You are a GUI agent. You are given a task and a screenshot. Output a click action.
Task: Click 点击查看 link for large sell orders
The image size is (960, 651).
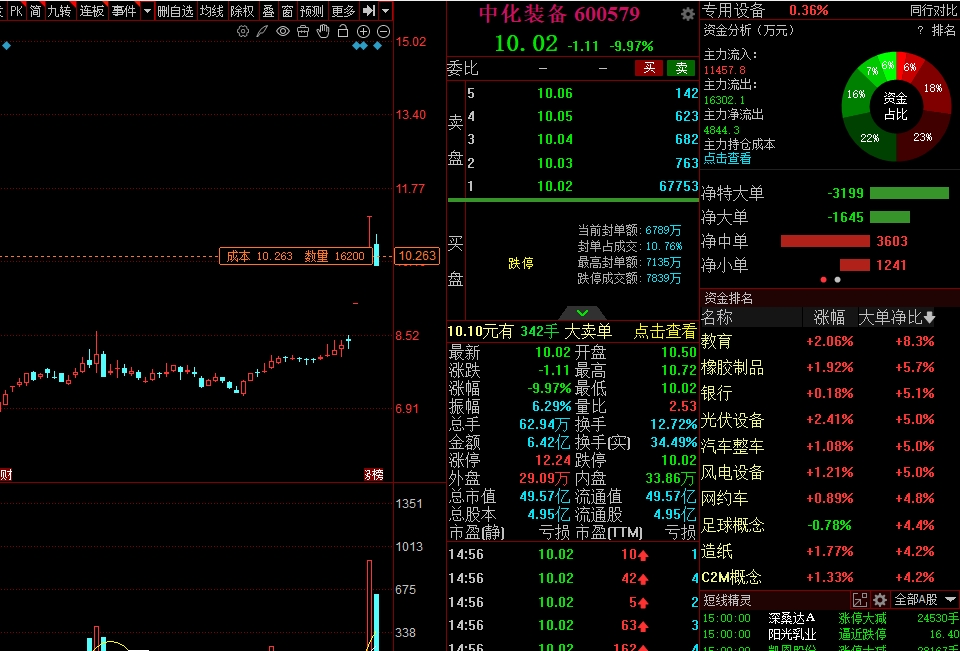(x=665, y=331)
